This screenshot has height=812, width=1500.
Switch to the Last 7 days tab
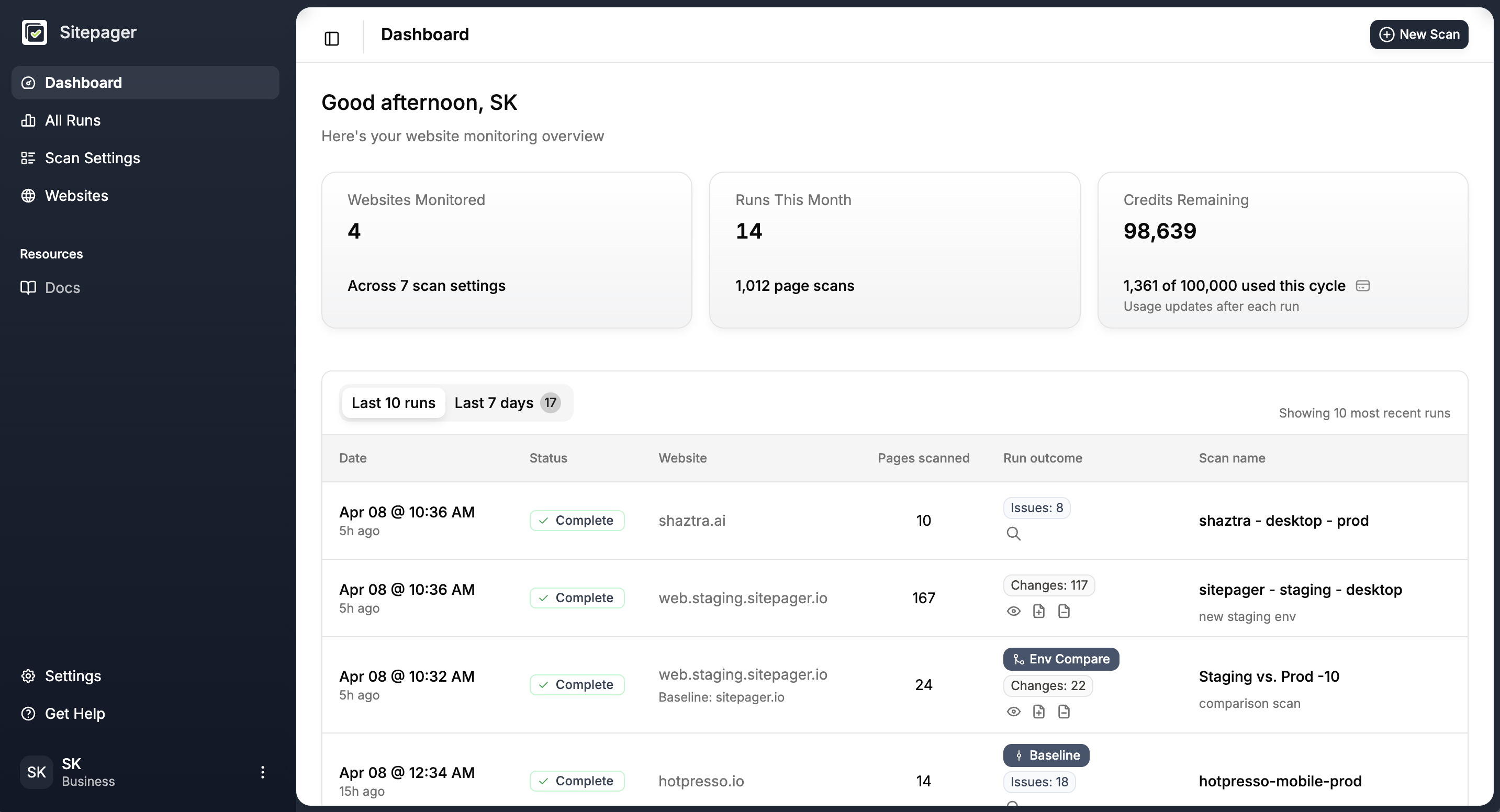(x=500, y=402)
